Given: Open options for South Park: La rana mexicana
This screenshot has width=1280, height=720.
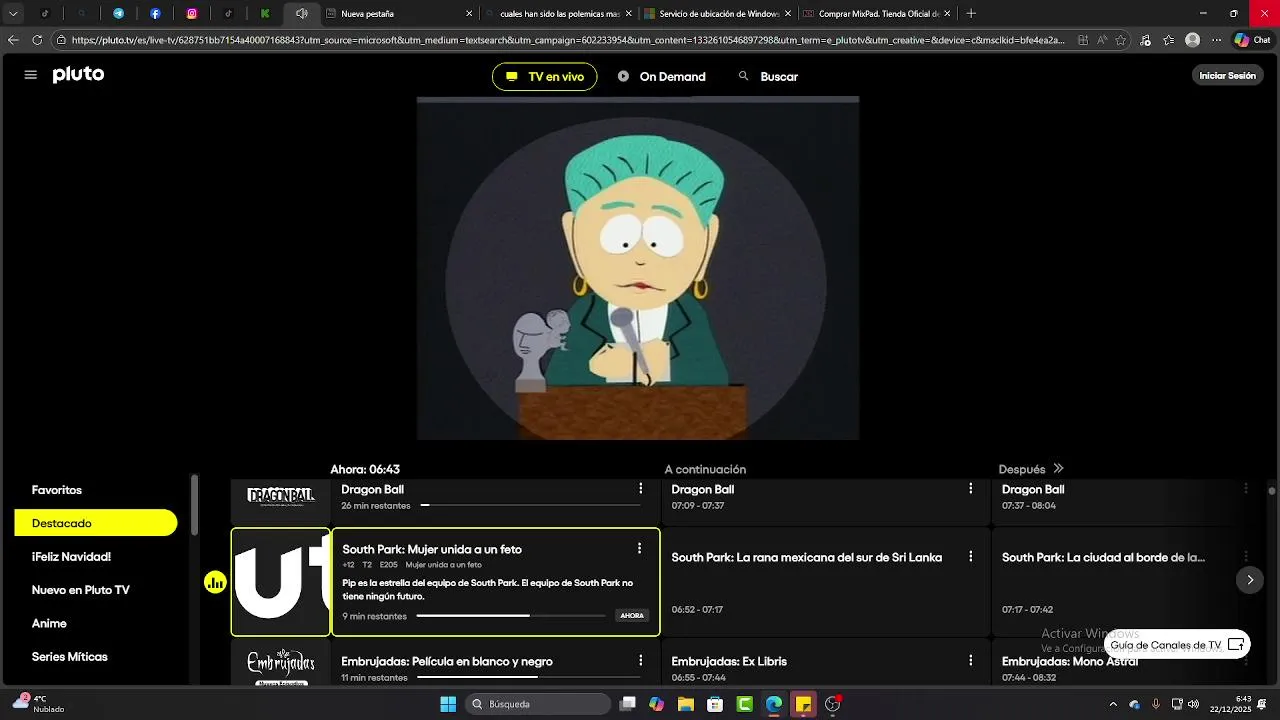Looking at the screenshot, I should tap(970, 557).
